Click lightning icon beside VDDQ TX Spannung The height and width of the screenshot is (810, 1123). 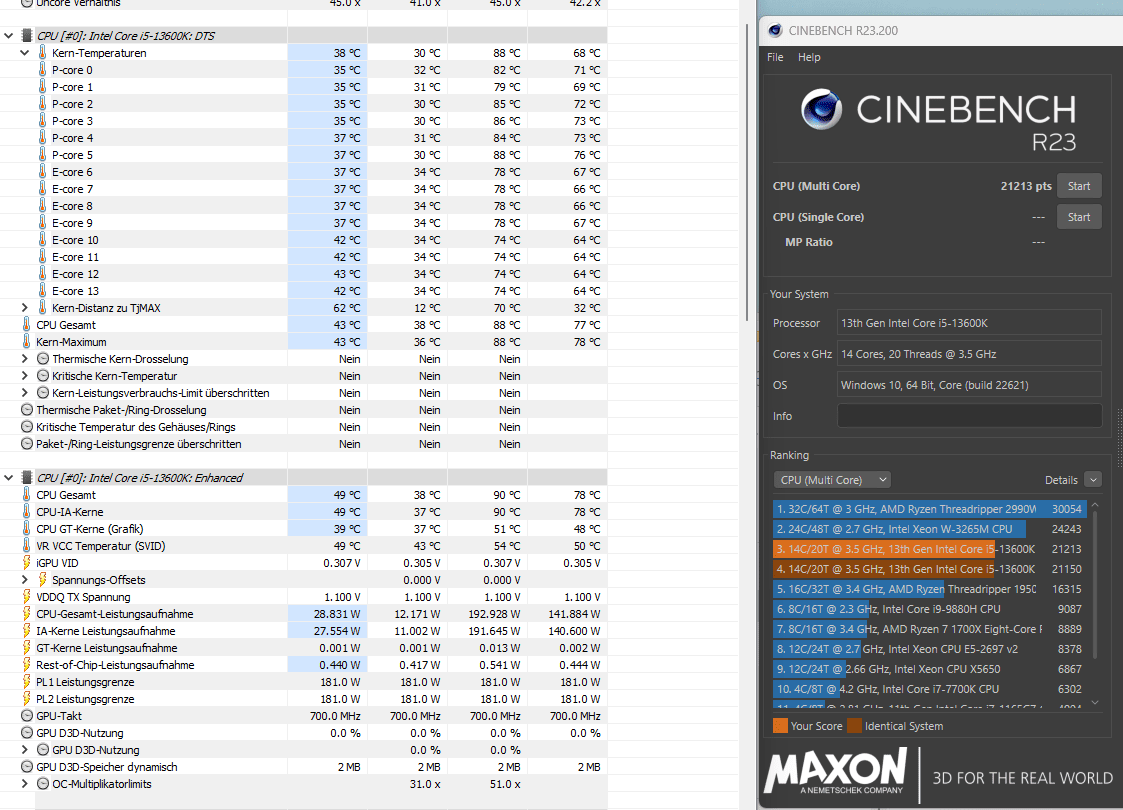[x=26, y=597]
